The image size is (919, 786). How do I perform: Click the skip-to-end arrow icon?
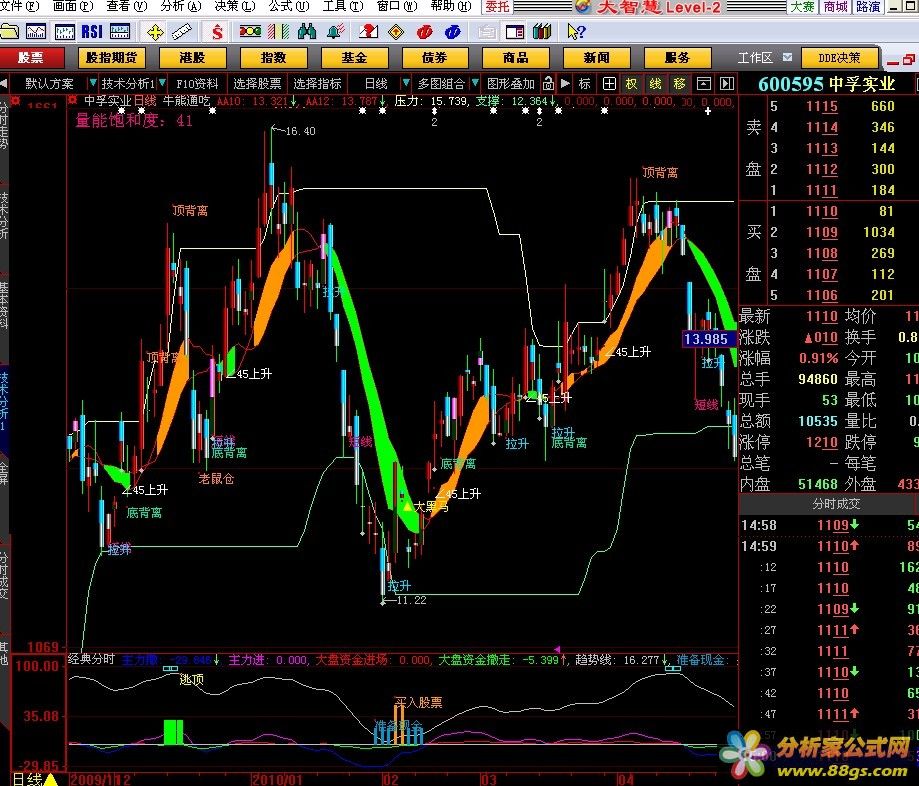727,83
